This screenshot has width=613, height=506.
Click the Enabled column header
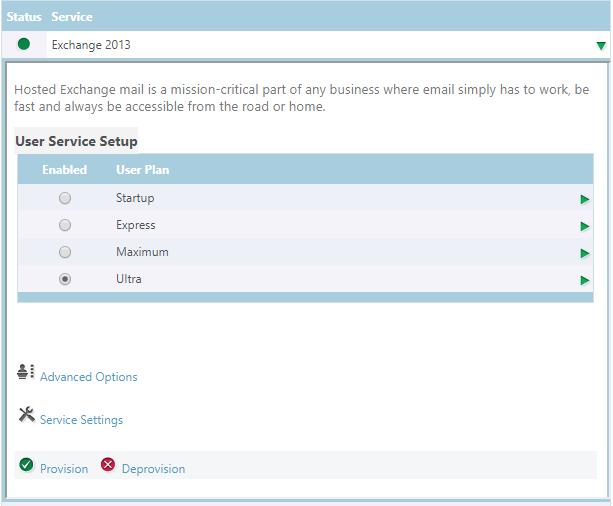(65, 170)
